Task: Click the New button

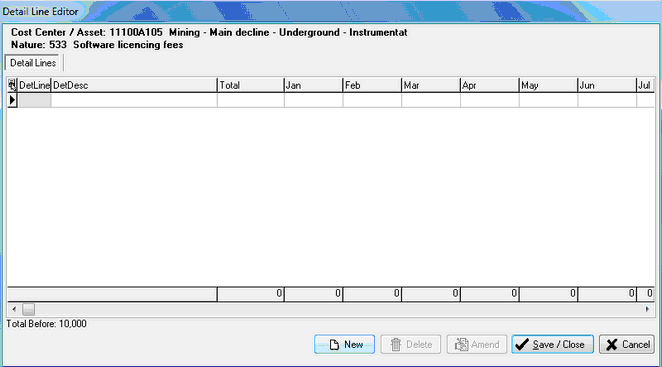Action: (x=344, y=344)
